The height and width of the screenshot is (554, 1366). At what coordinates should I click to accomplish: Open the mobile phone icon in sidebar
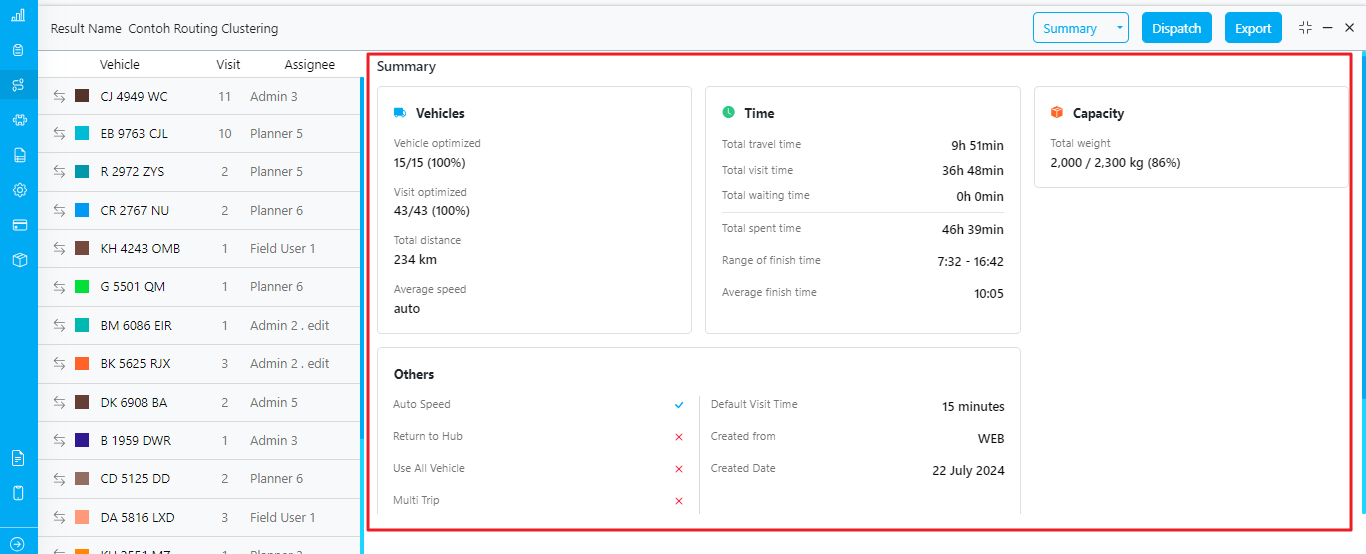point(18,492)
